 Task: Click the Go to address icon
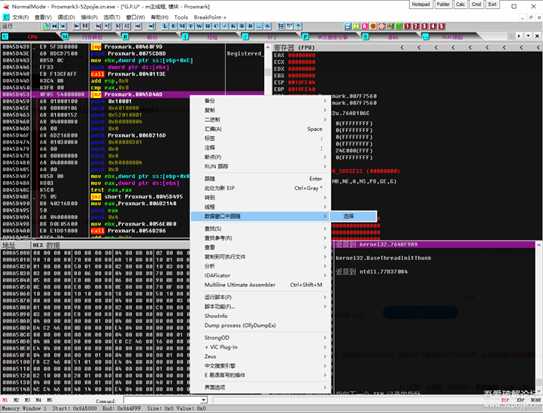click(151, 26)
